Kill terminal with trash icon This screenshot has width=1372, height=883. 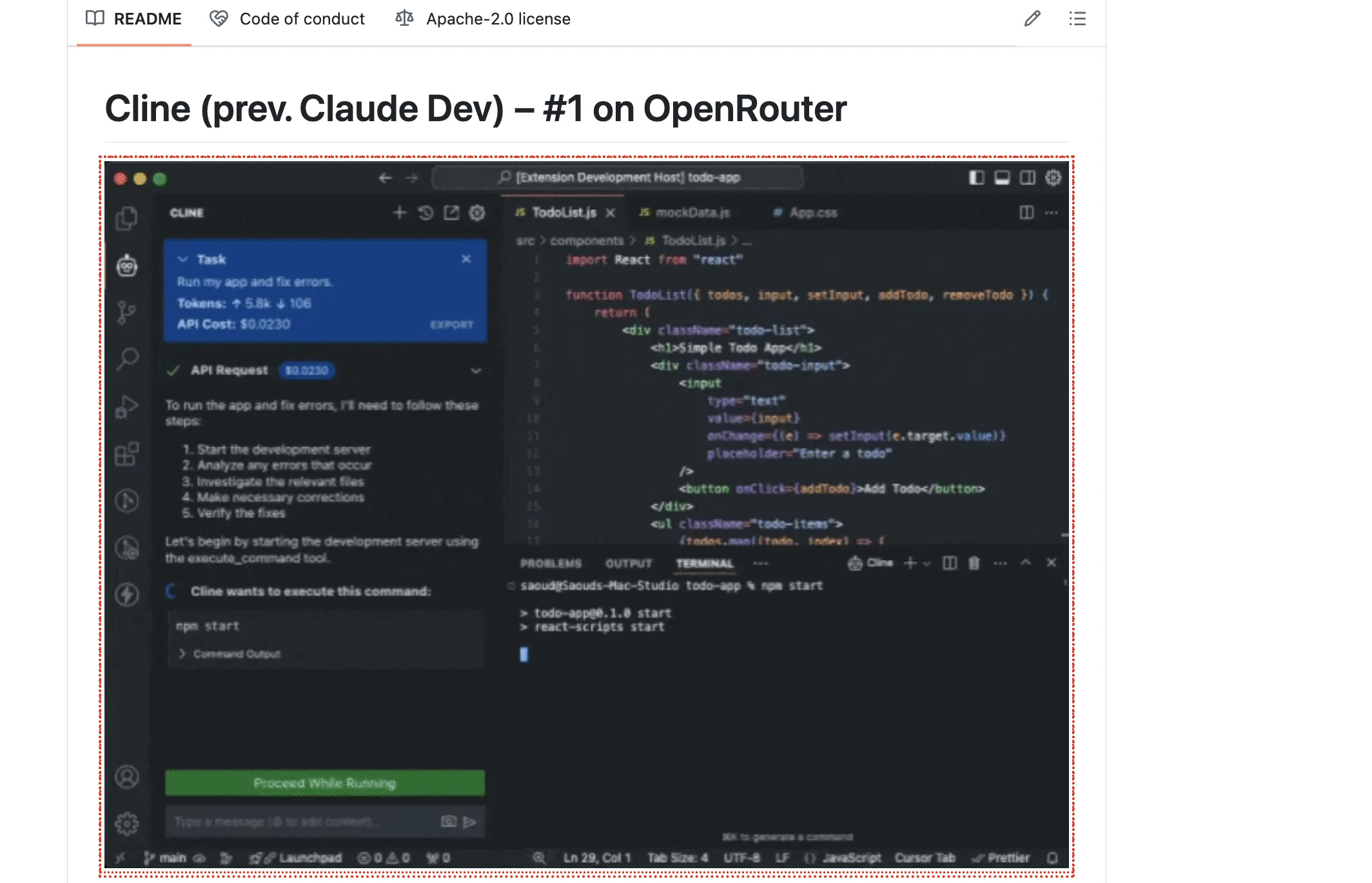point(974,563)
